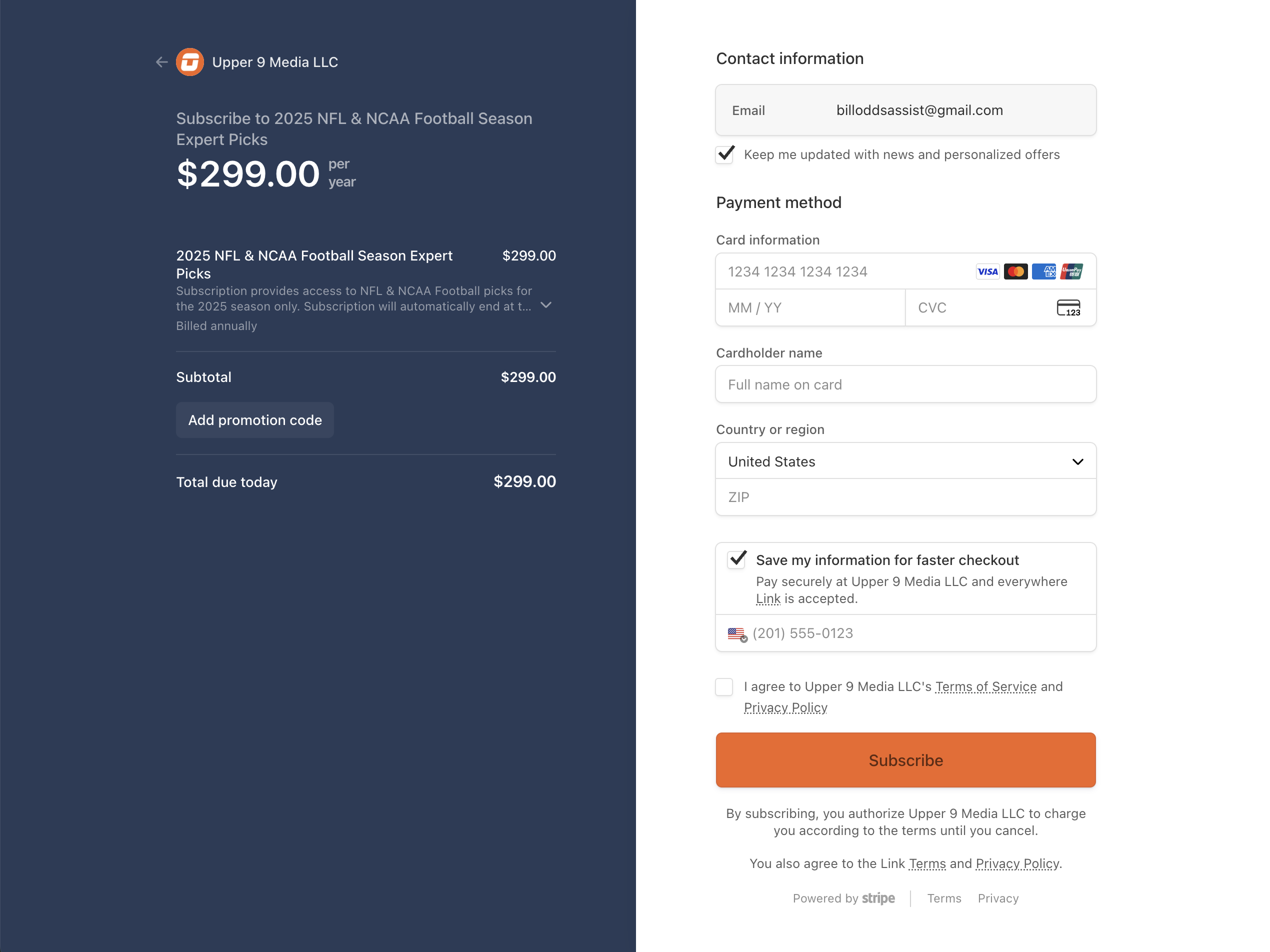Click the UnionPay icon
Image resolution: width=1270 pixels, height=952 pixels.
point(1072,271)
